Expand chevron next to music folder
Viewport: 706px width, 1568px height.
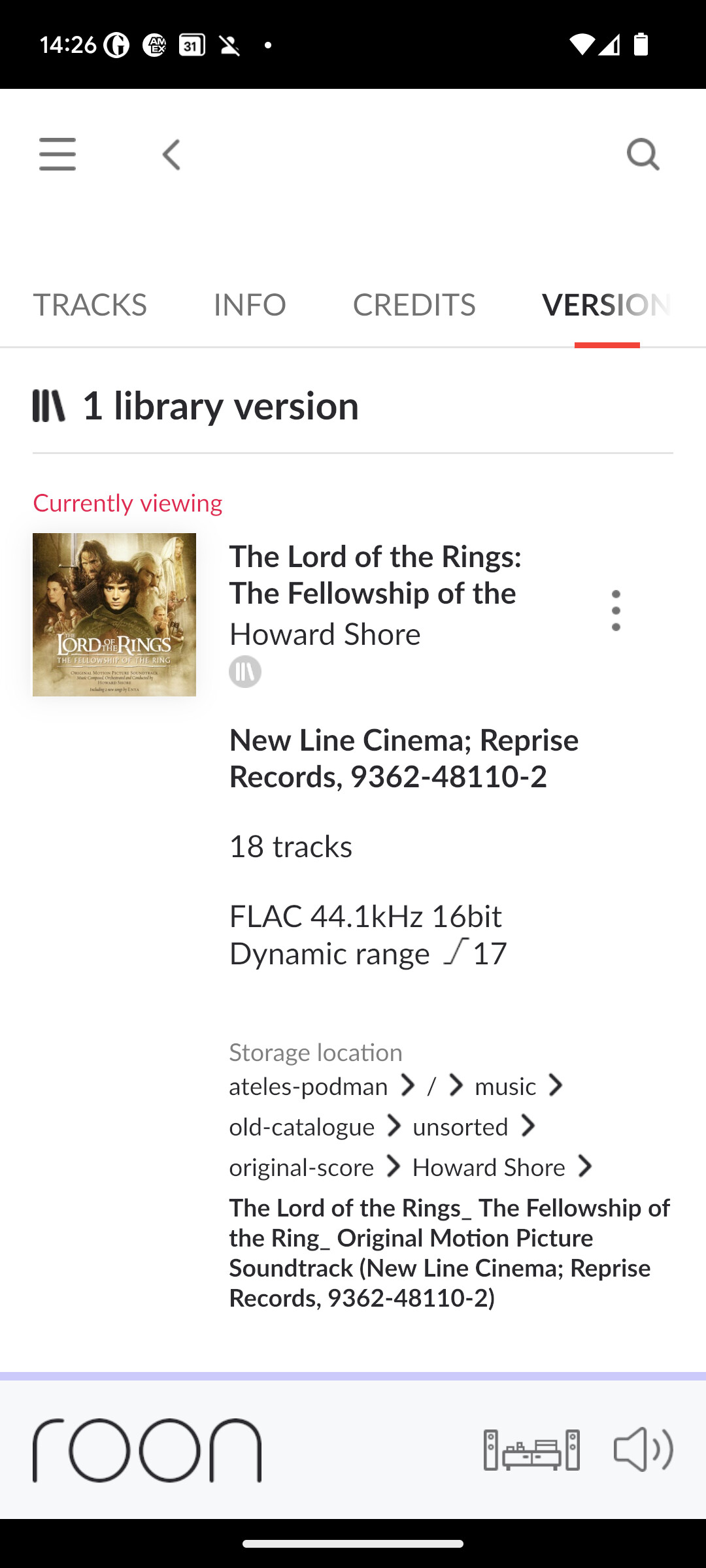[x=556, y=1086]
